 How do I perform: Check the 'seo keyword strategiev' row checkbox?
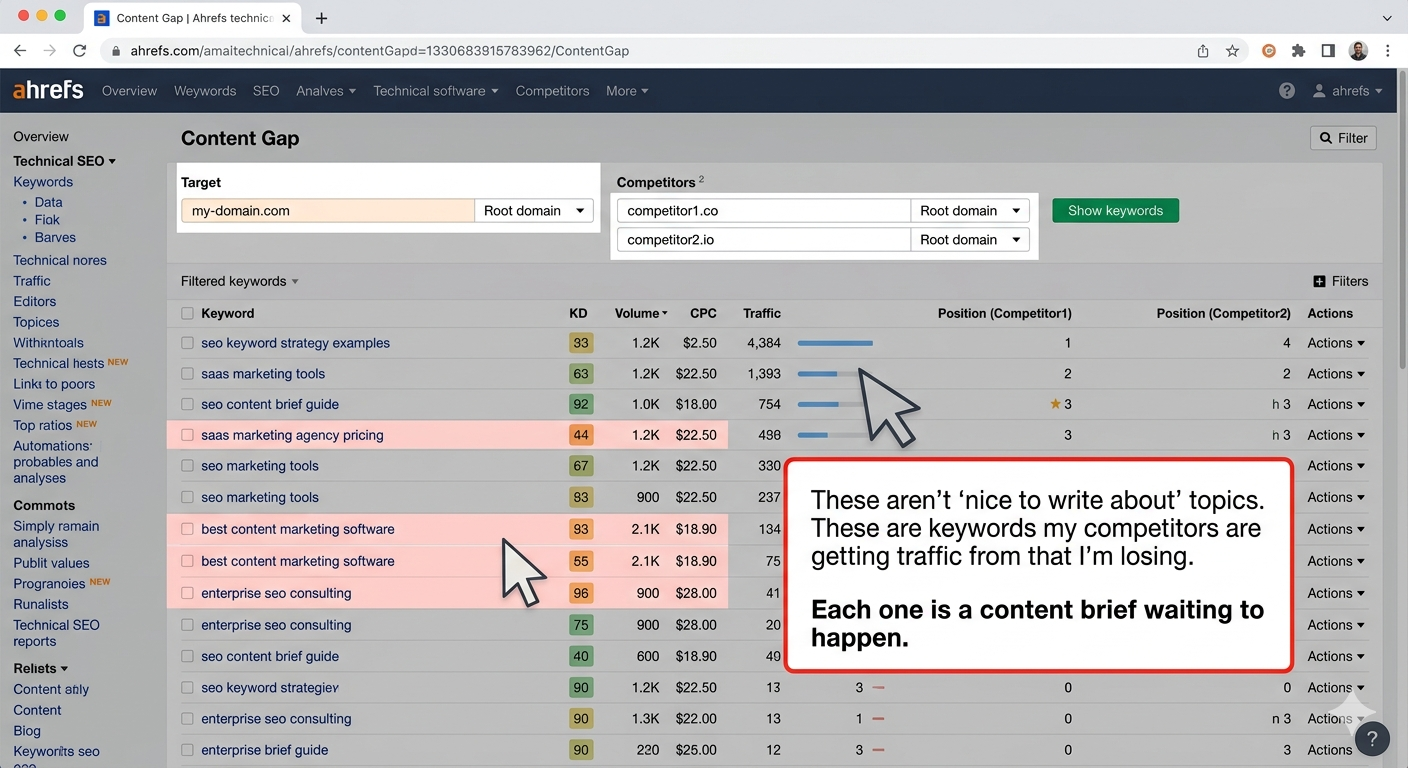pyautogui.click(x=187, y=688)
